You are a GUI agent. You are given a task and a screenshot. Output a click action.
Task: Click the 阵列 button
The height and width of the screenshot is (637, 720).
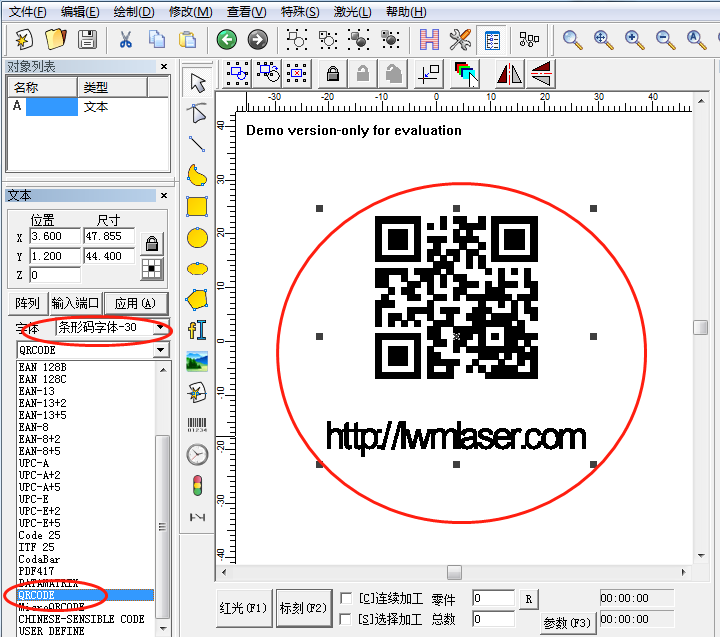coord(27,304)
